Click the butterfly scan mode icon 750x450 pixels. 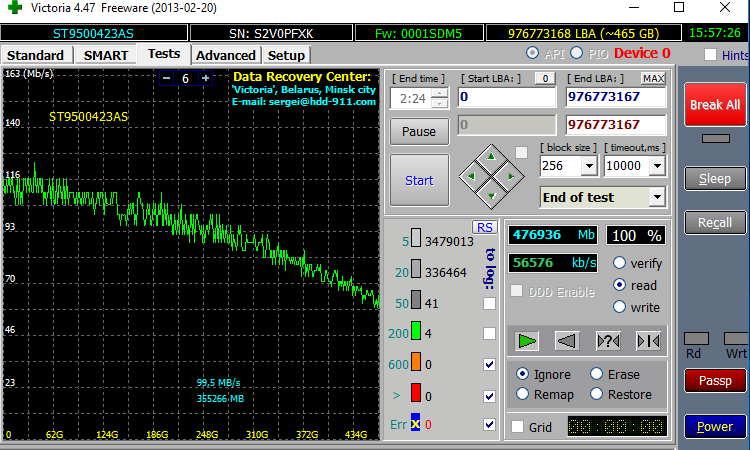(647, 340)
